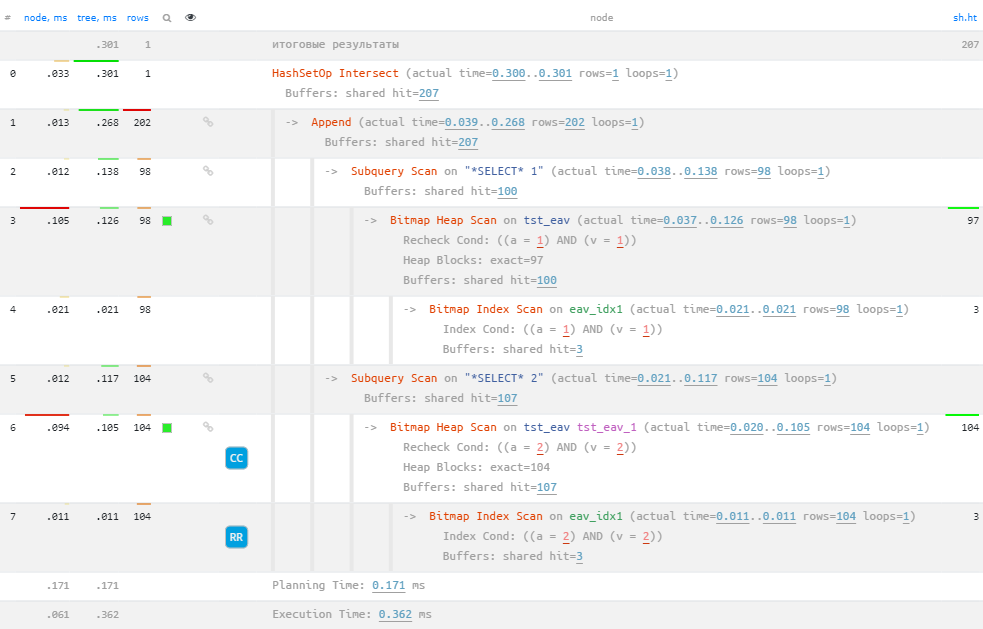The height and width of the screenshot is (629, 983).
Task: Collapse the Subquery Scan "*SELECT* 1" node arrow
Action: click(x=331, y=171)
